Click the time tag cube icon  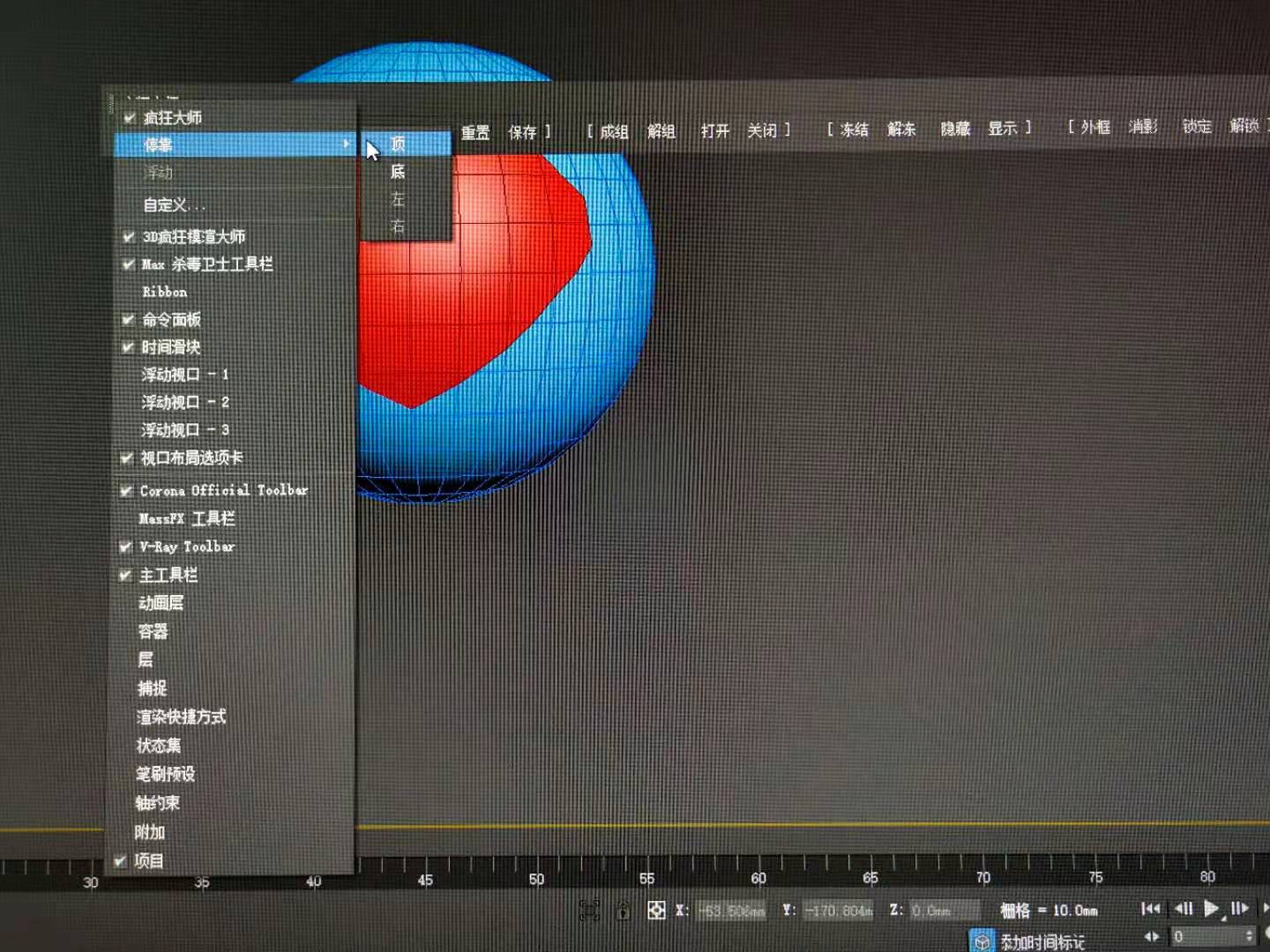coord(982,941)
